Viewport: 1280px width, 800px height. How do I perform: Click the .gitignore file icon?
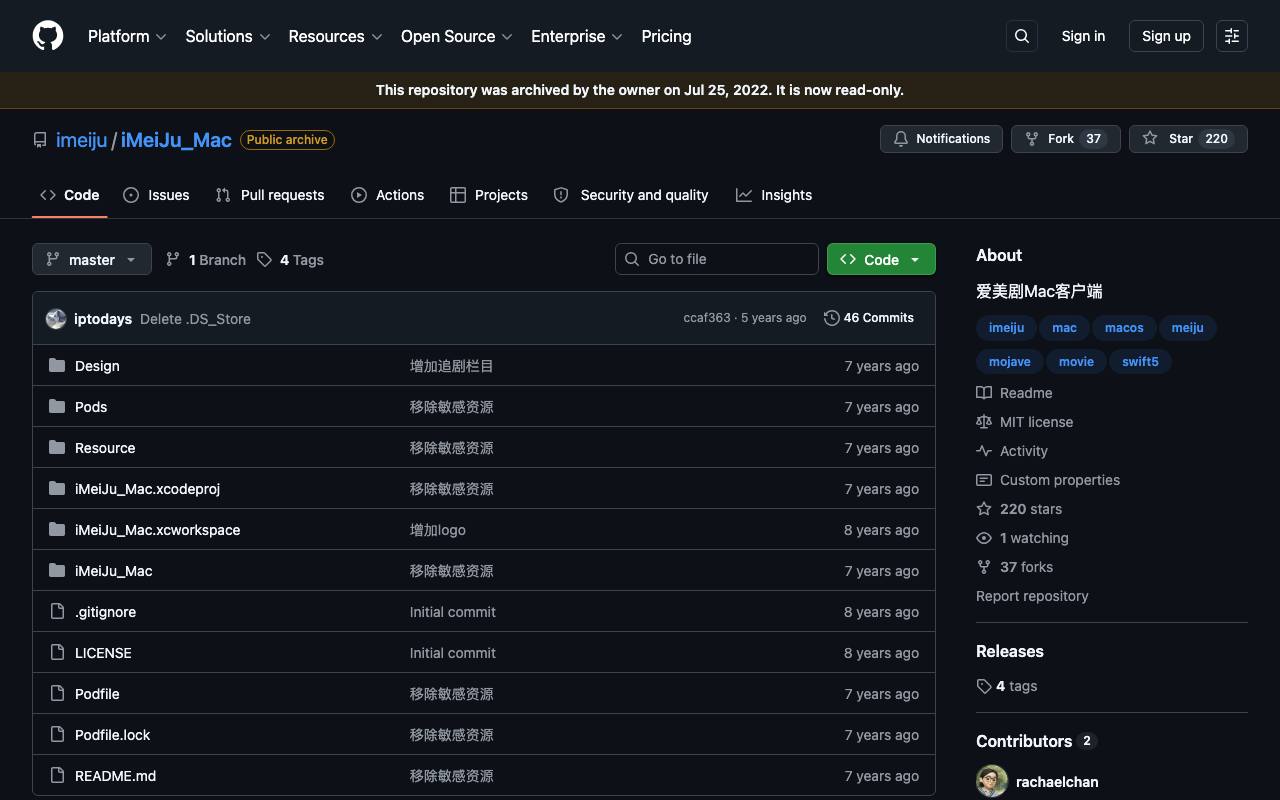point(57,612)
